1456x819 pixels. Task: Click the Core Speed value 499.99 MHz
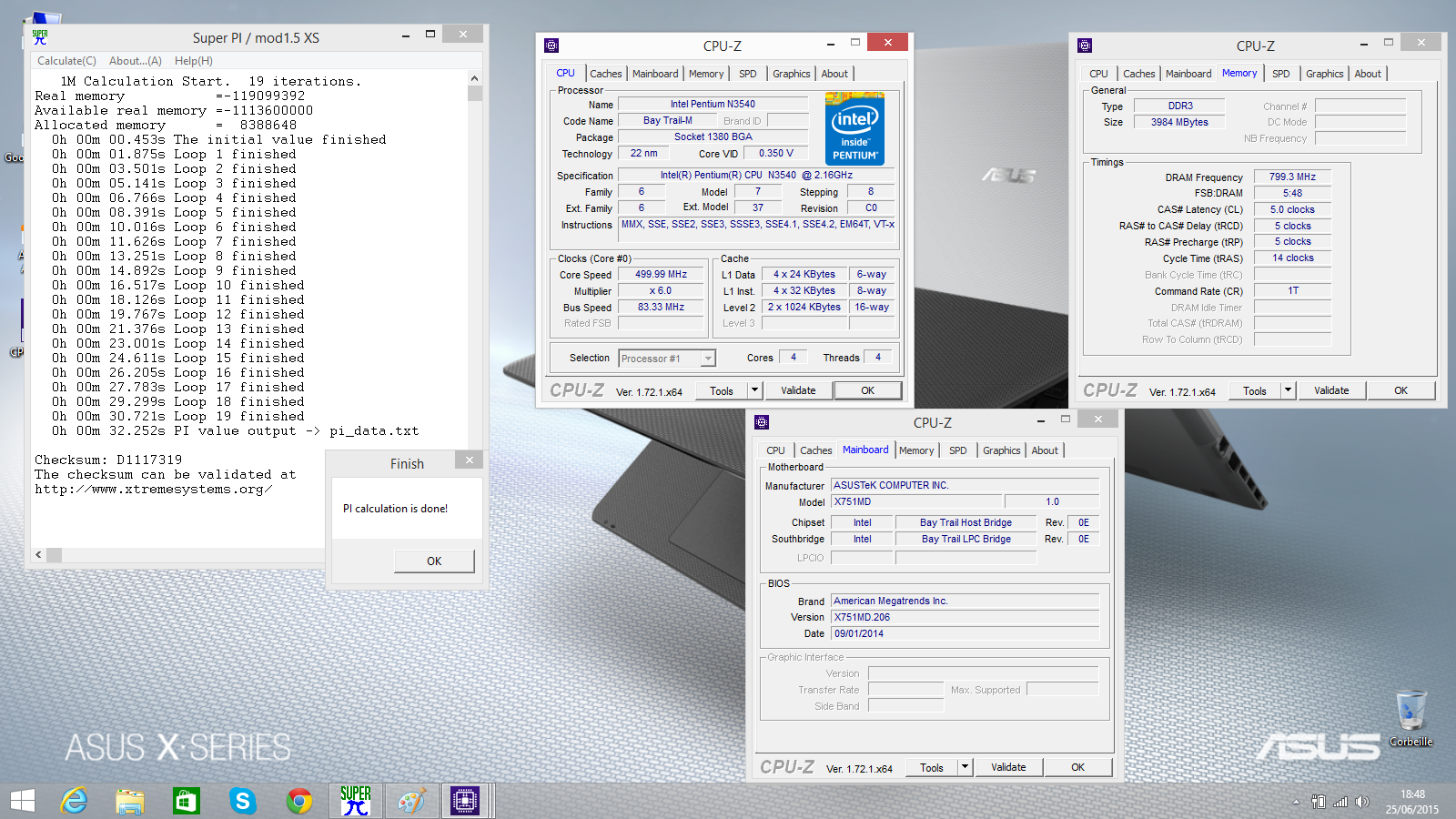662,274
